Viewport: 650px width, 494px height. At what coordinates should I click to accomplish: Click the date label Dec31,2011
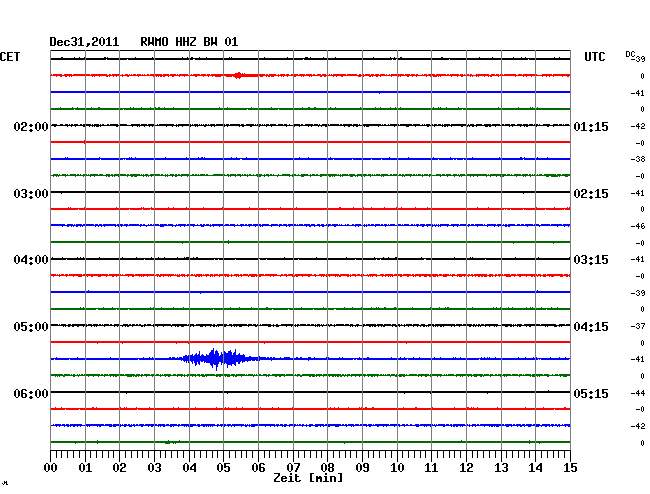point(84,42)
